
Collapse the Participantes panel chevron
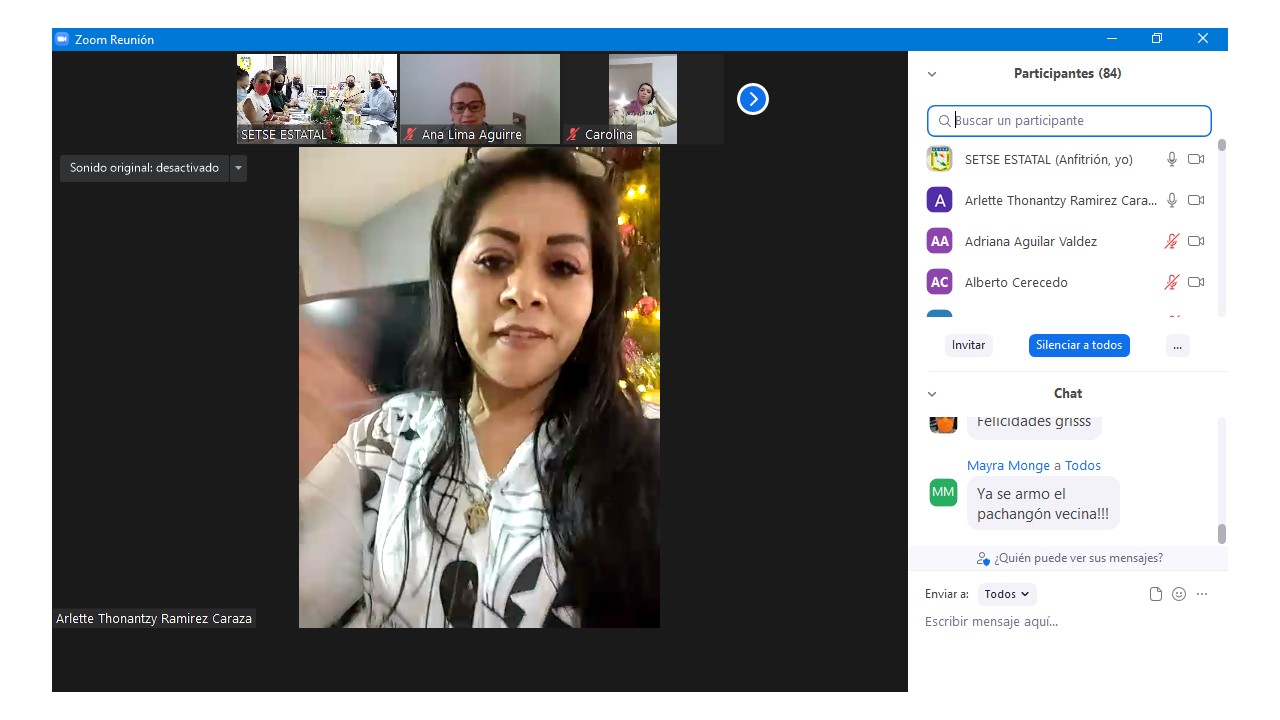932,74
